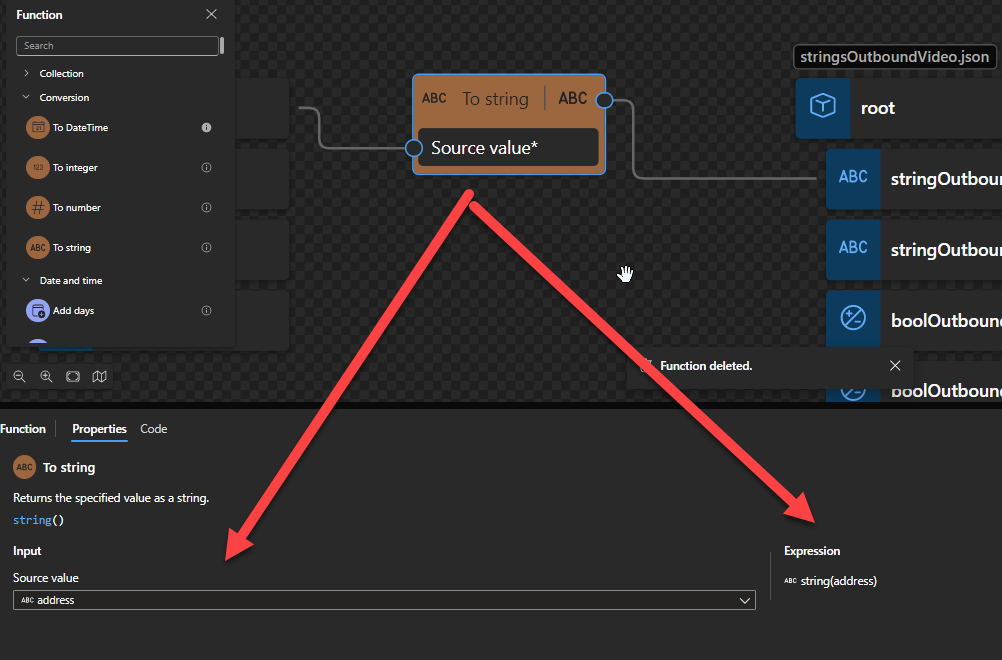Click the zoom in canvas icon
The width and height of the screenshot is (1002, 660).
46,377
